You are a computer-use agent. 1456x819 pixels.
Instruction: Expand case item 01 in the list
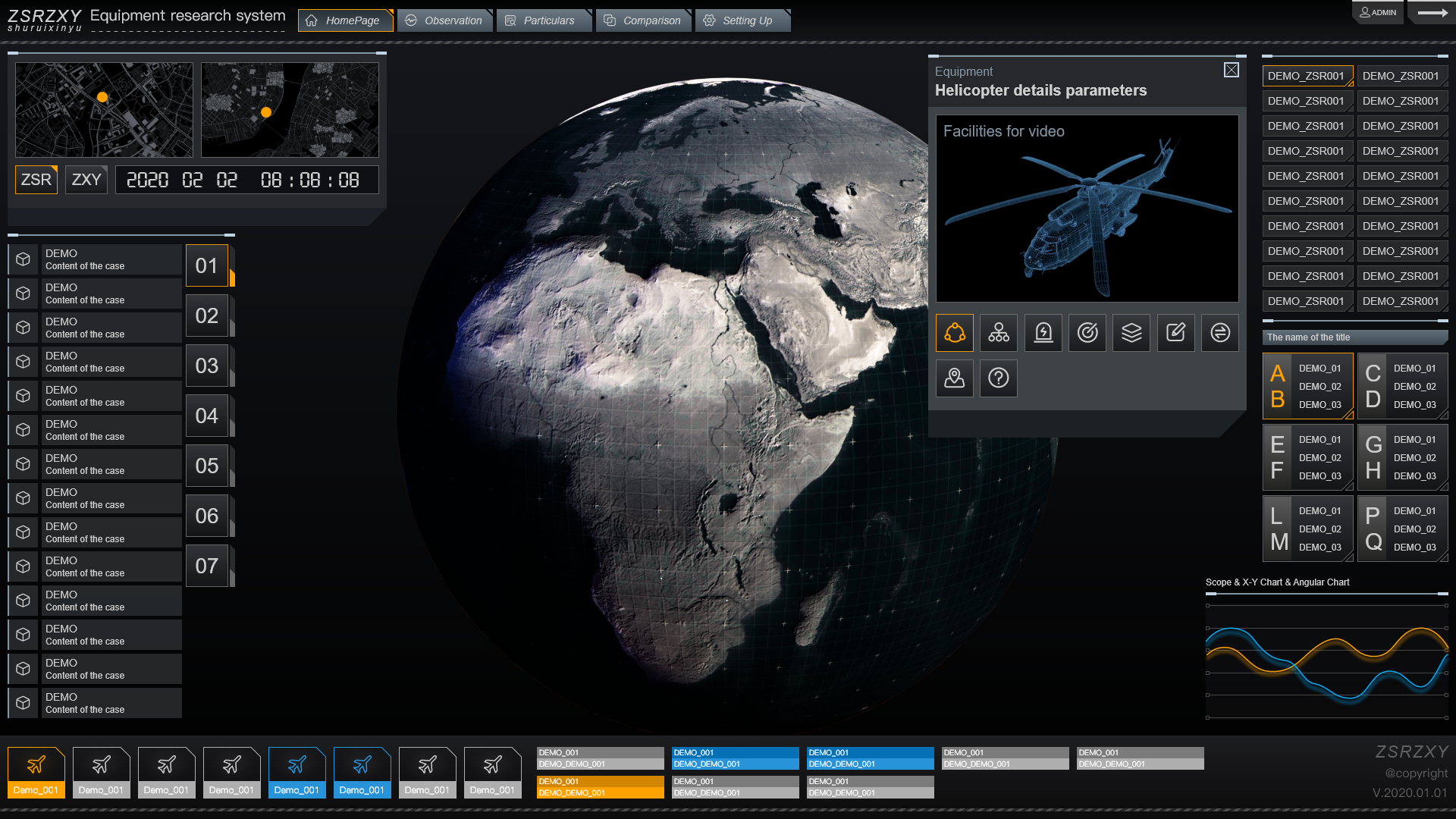207,265
